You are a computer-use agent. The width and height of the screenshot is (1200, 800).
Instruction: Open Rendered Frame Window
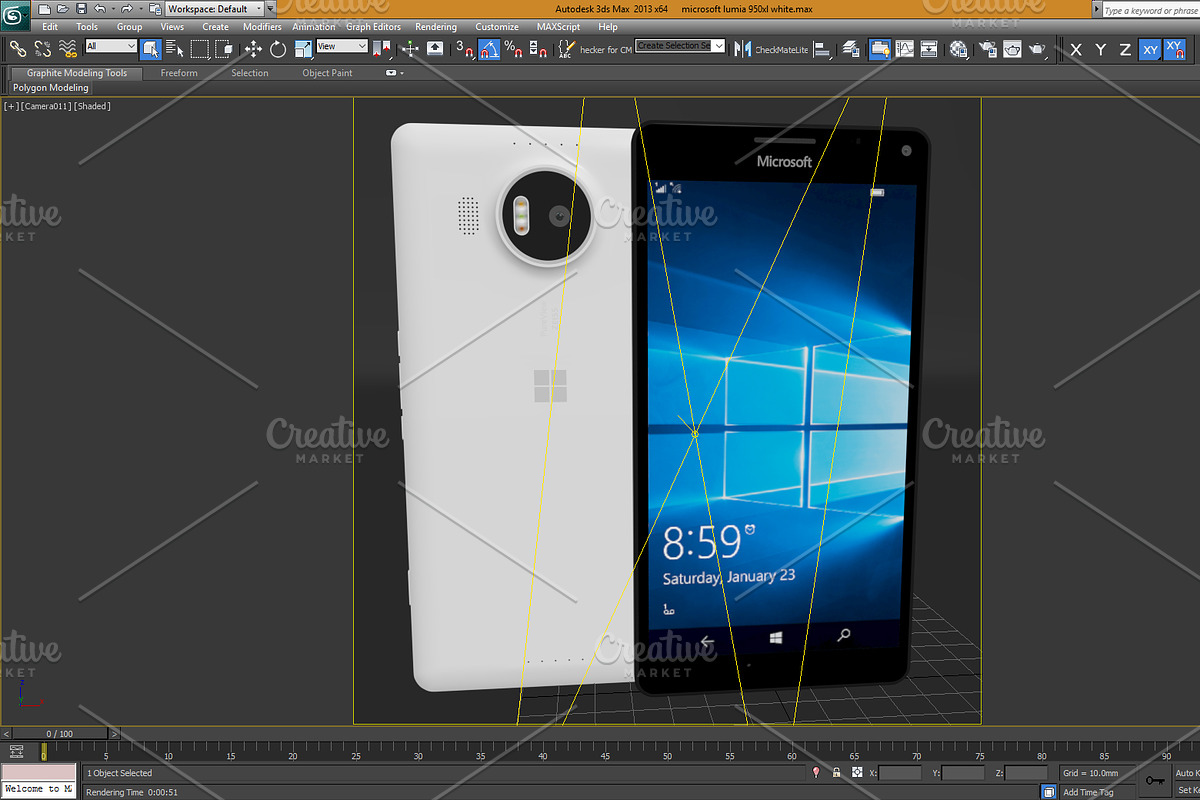pos(1012,48)
